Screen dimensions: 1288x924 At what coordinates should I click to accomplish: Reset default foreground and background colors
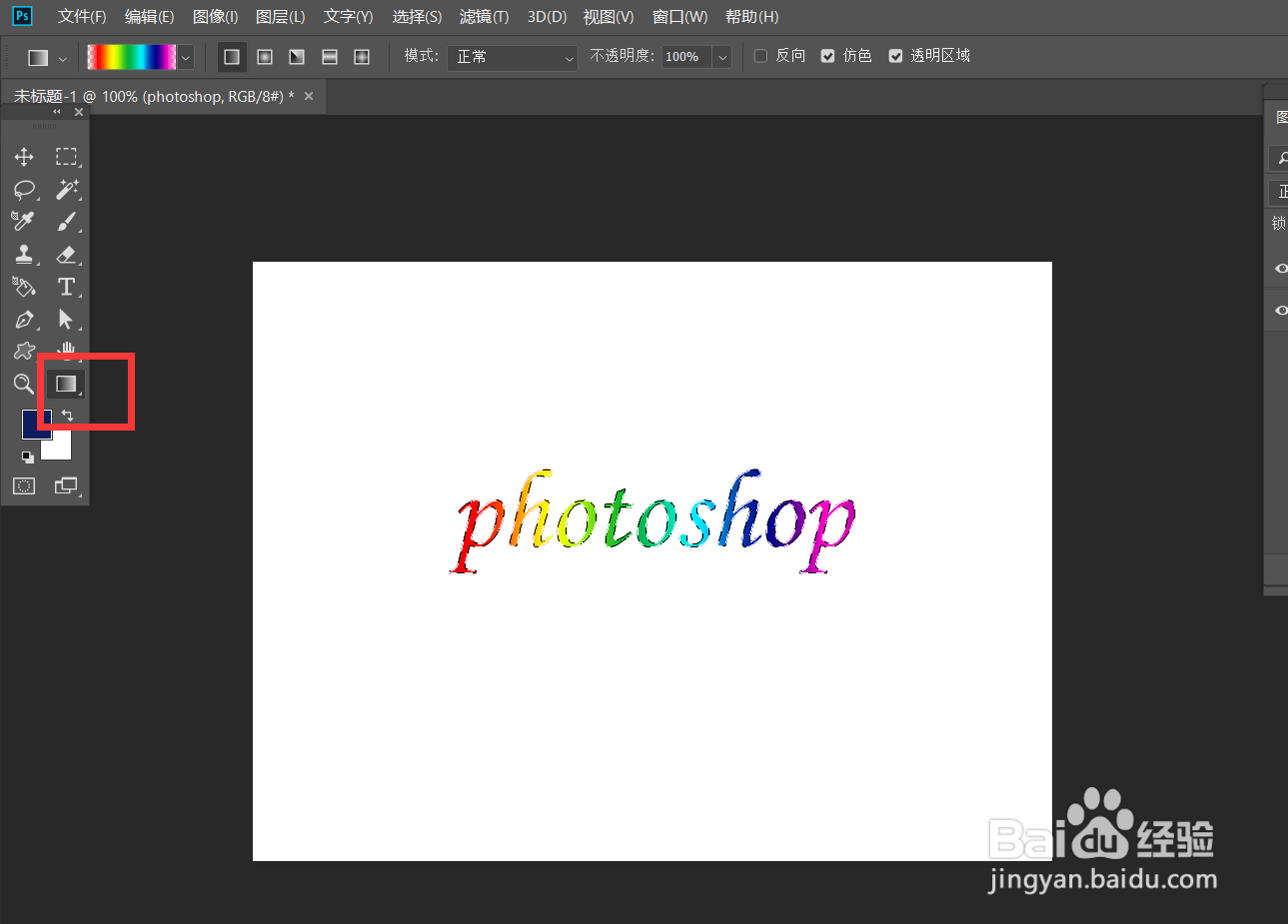[28, 458]
